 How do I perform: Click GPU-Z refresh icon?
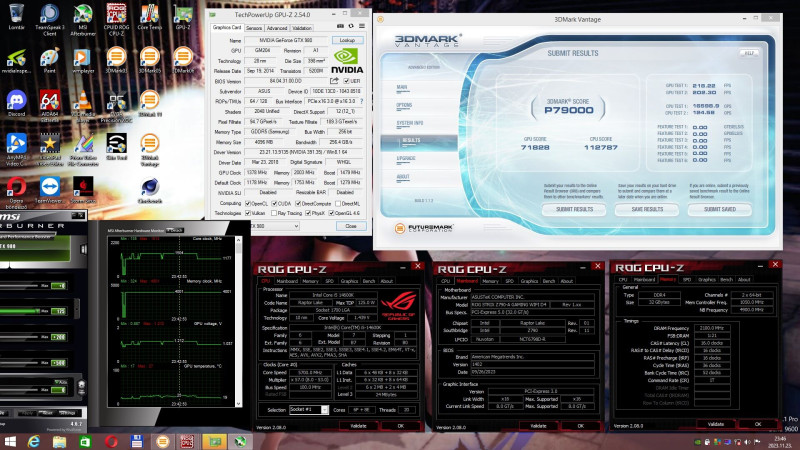[351, 26]
